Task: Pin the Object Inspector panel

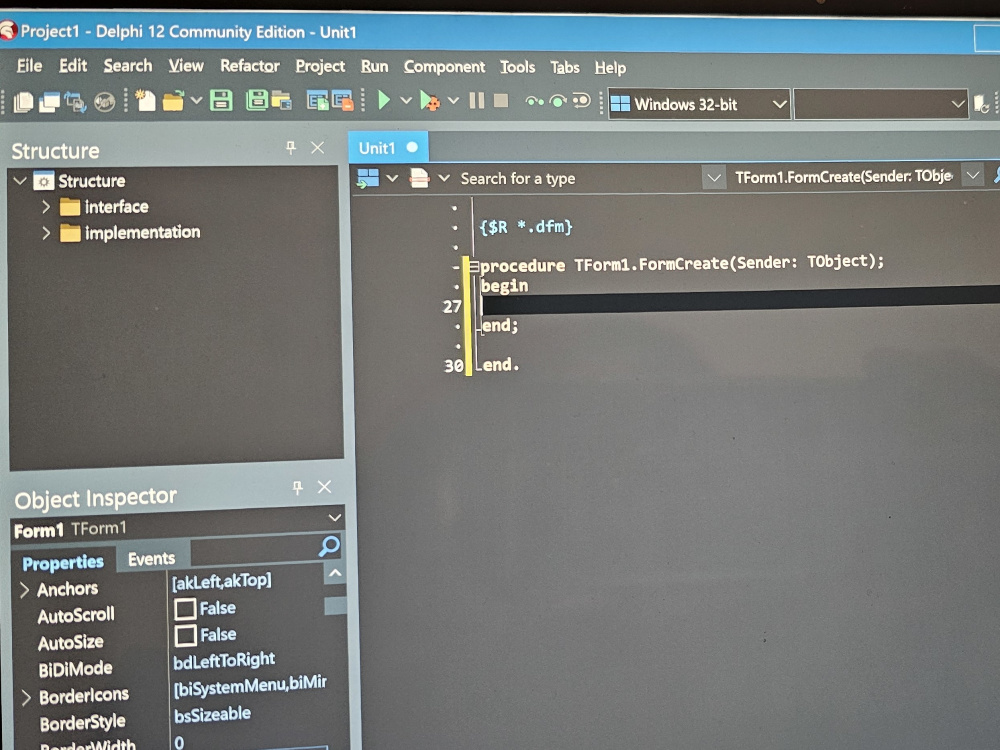Action: click(297, 488)
